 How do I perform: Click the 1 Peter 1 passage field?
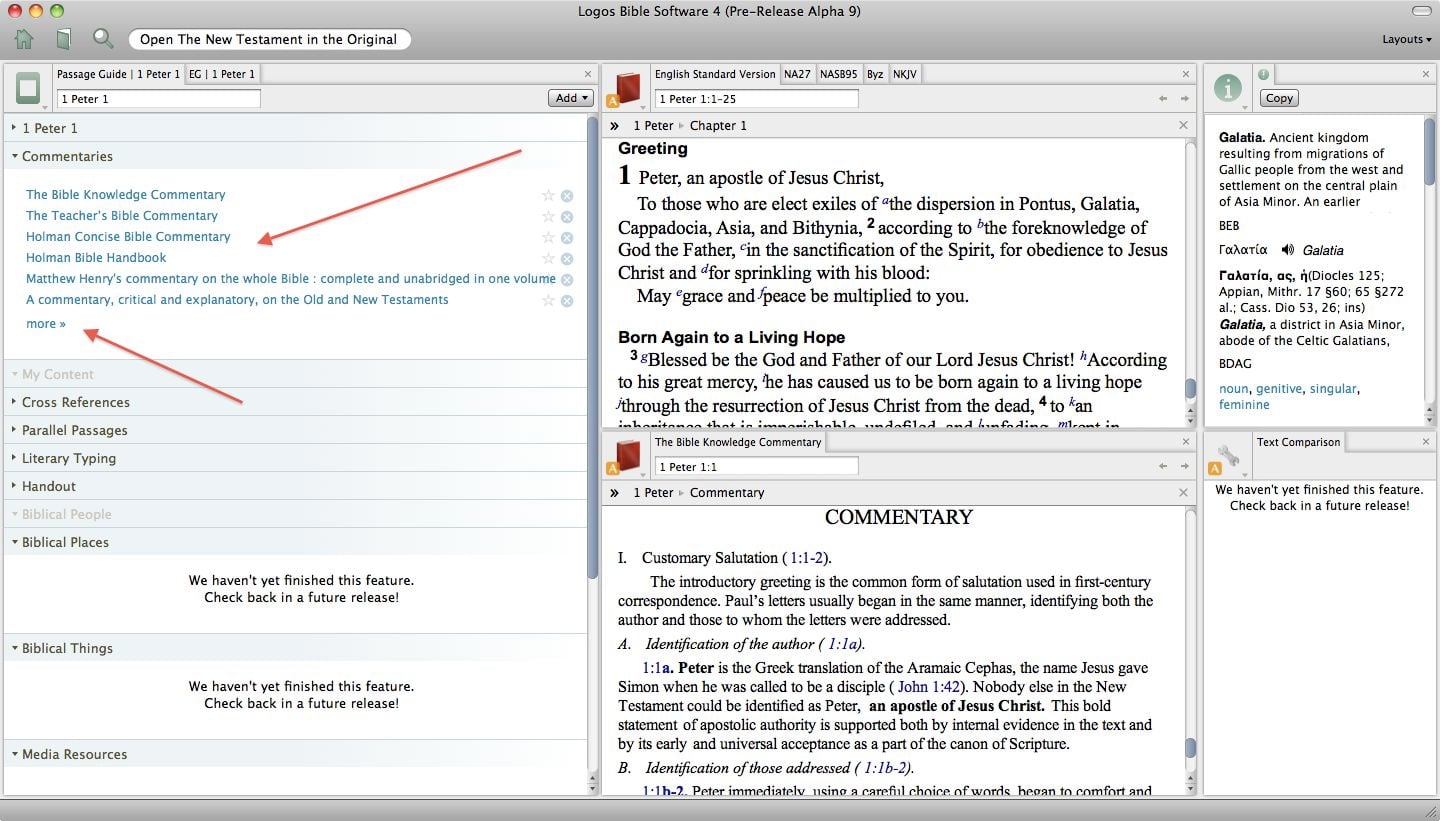point(159,99)
